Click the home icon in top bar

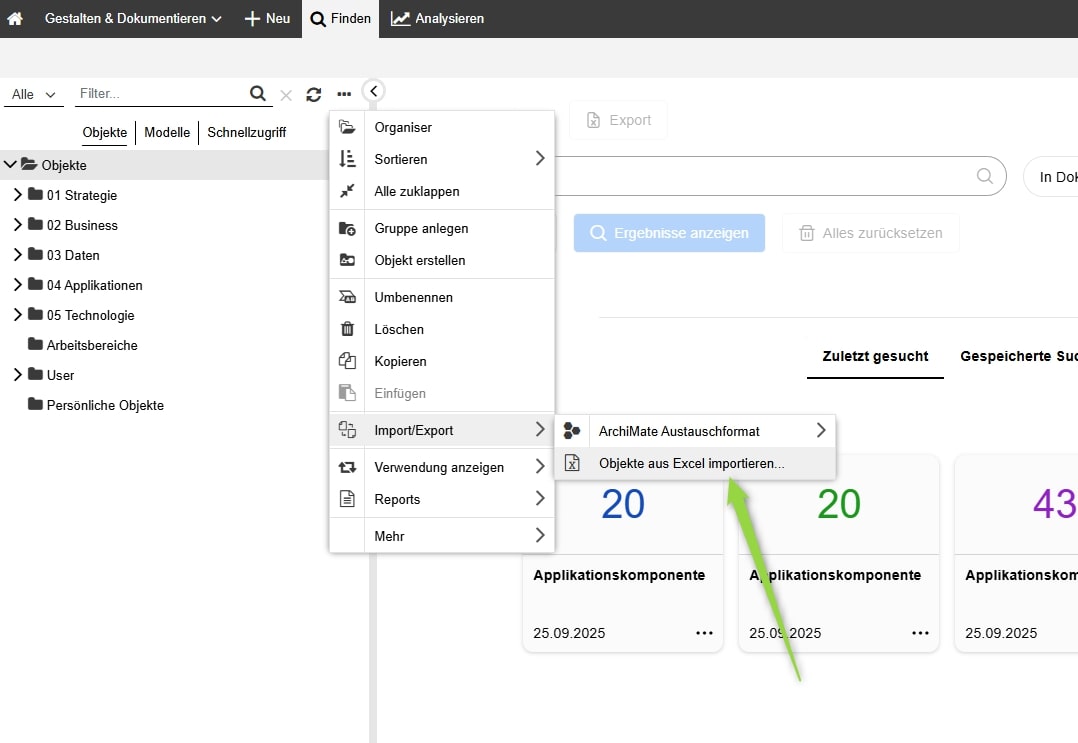(x=15, y=19)
